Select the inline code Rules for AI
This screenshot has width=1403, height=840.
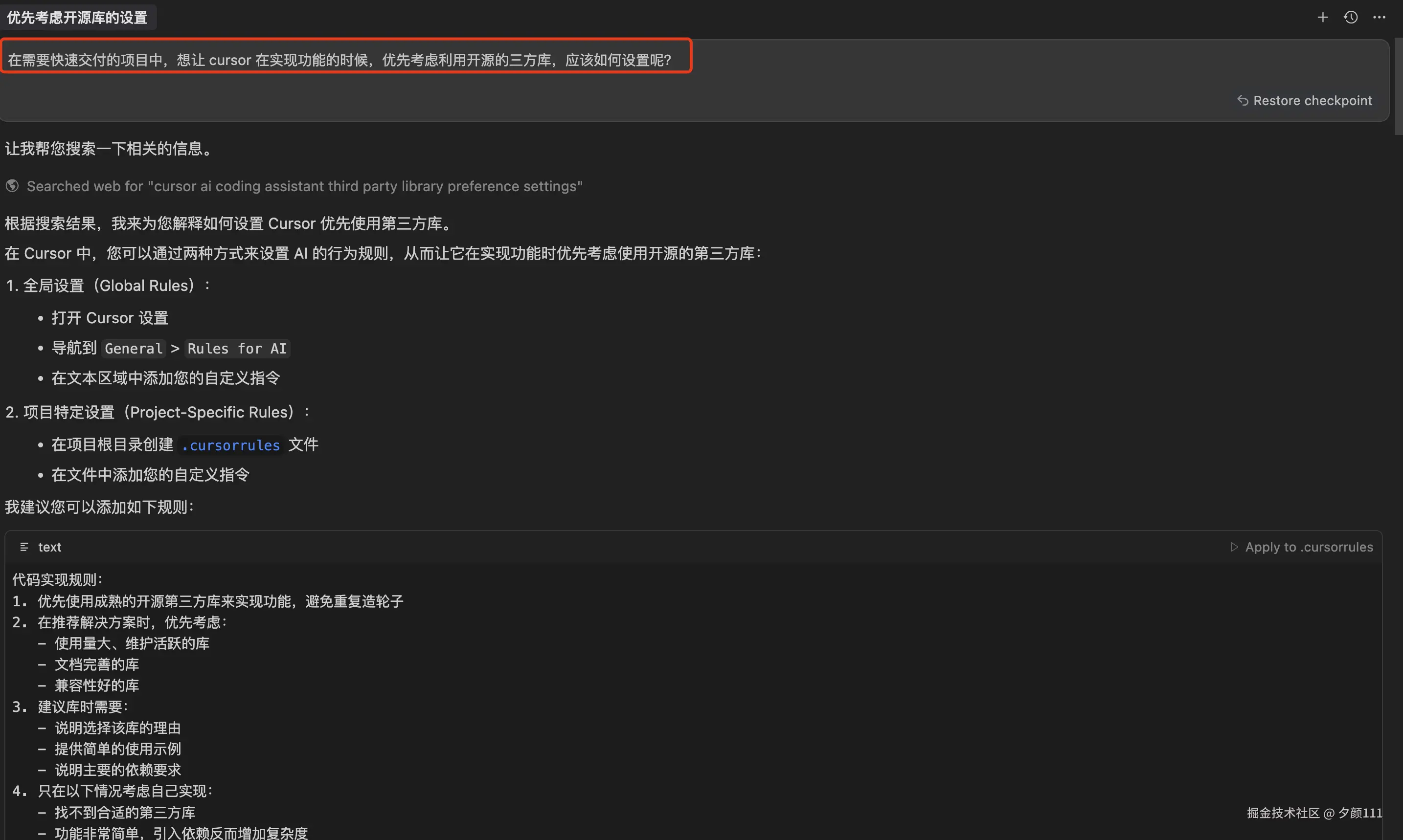(237, 348)
